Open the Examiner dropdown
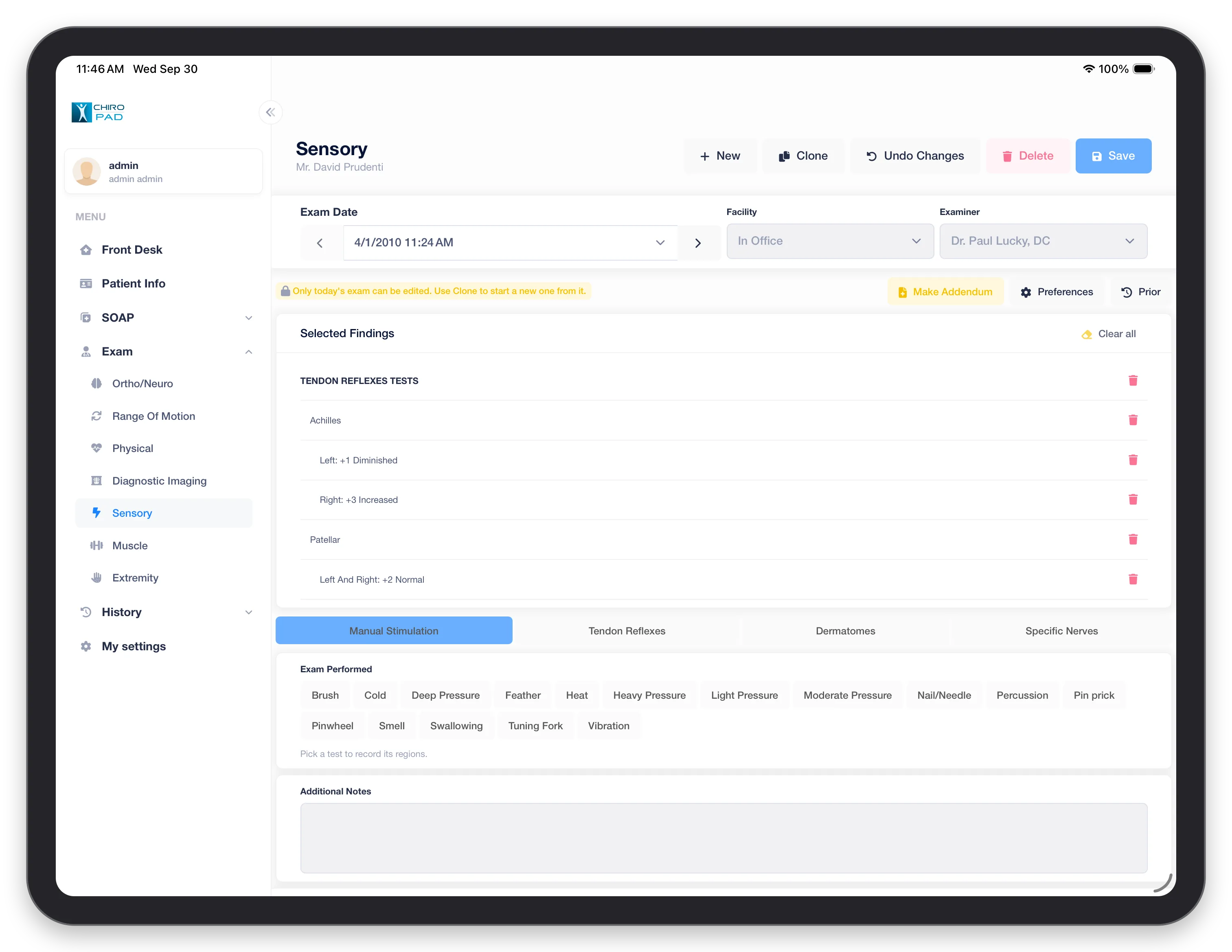 click(1043, 241)
